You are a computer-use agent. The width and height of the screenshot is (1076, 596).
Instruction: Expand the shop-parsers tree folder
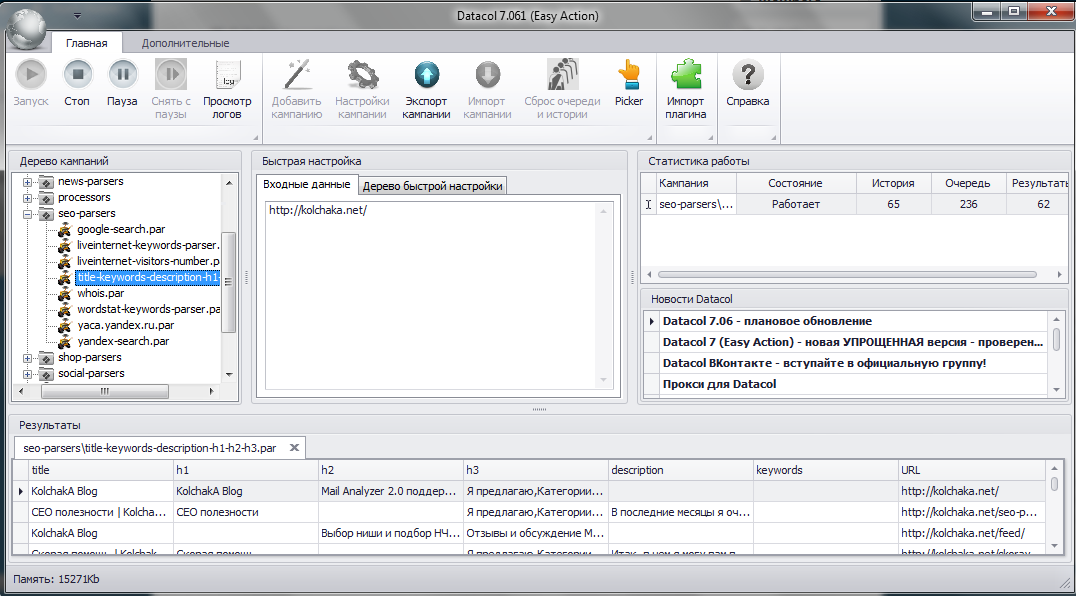[27, 358]
